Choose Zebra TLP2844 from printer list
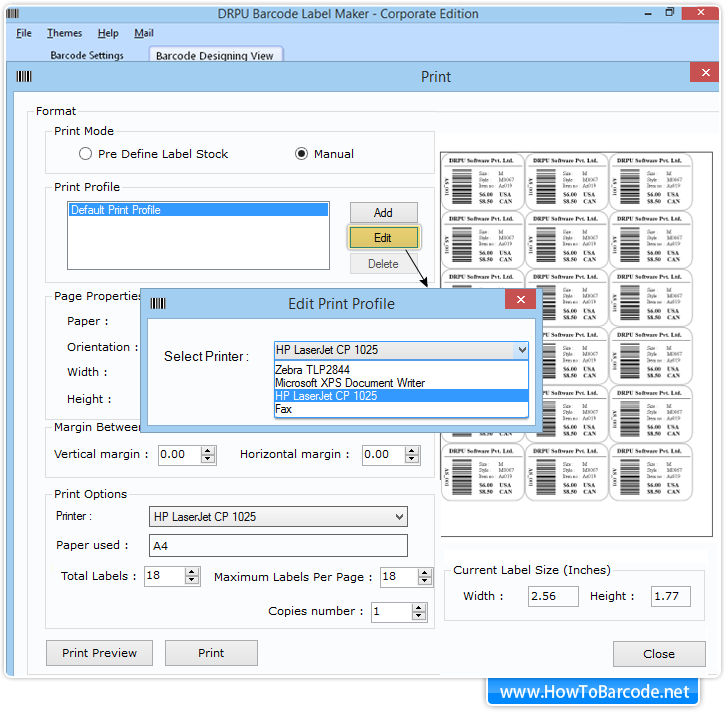Viewport: 725px width, 712px height. point(401,369)
